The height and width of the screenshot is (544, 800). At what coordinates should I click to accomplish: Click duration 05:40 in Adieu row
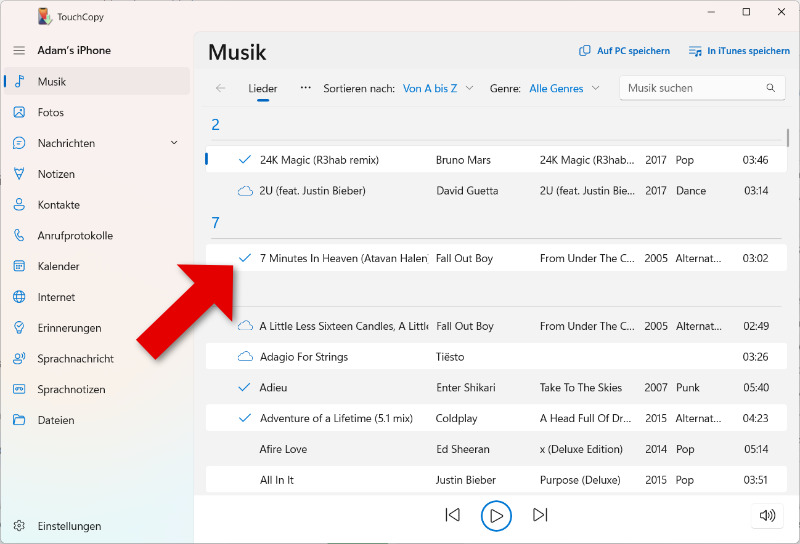point(756,387)
